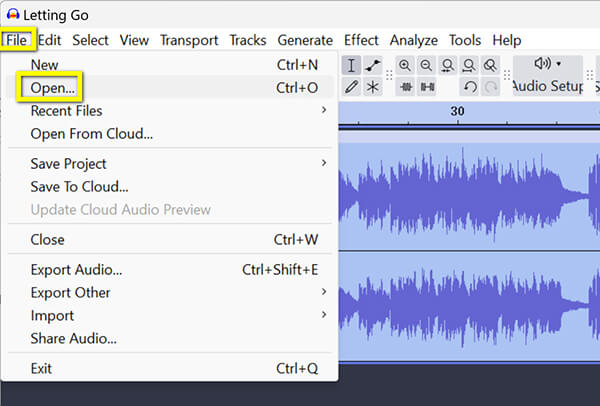Click the Silence audio selection icon
The width and height of the screenshot is (600, 406).
click(427, 87)
